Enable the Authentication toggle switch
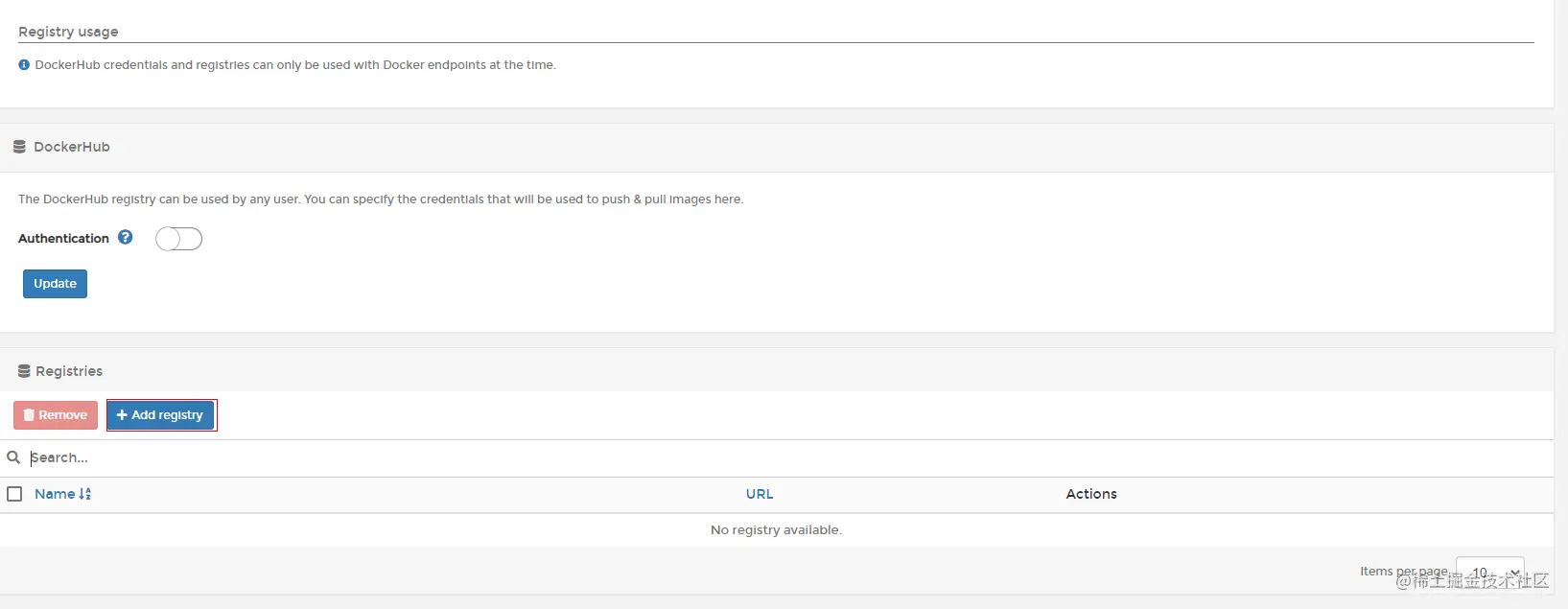The image size is (1568, 609). (178, 239)
